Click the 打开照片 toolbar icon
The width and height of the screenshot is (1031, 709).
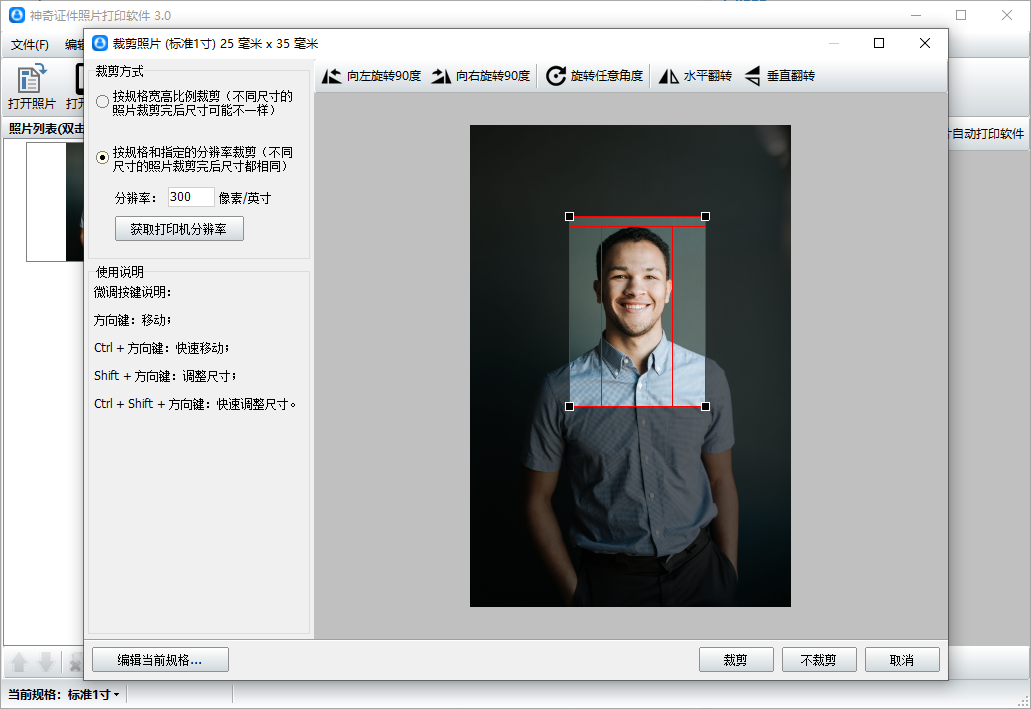(32, 79)
